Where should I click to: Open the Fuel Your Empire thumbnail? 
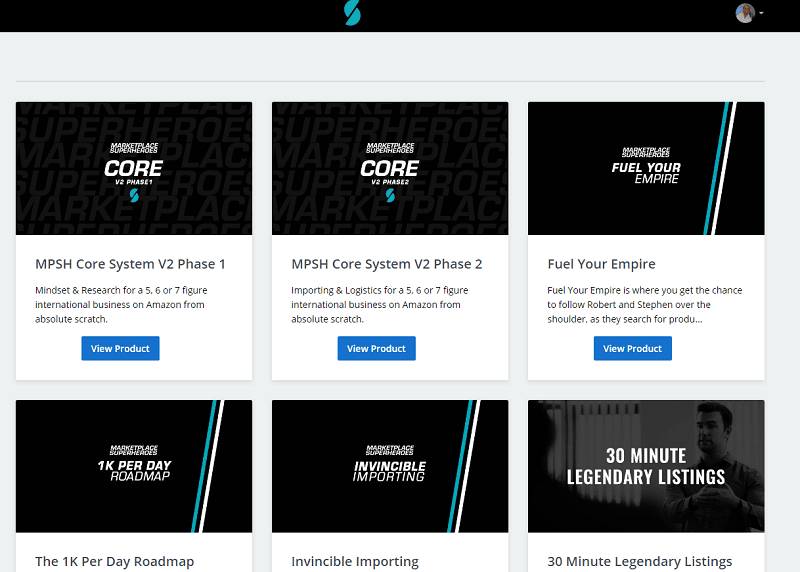point(646,168)
